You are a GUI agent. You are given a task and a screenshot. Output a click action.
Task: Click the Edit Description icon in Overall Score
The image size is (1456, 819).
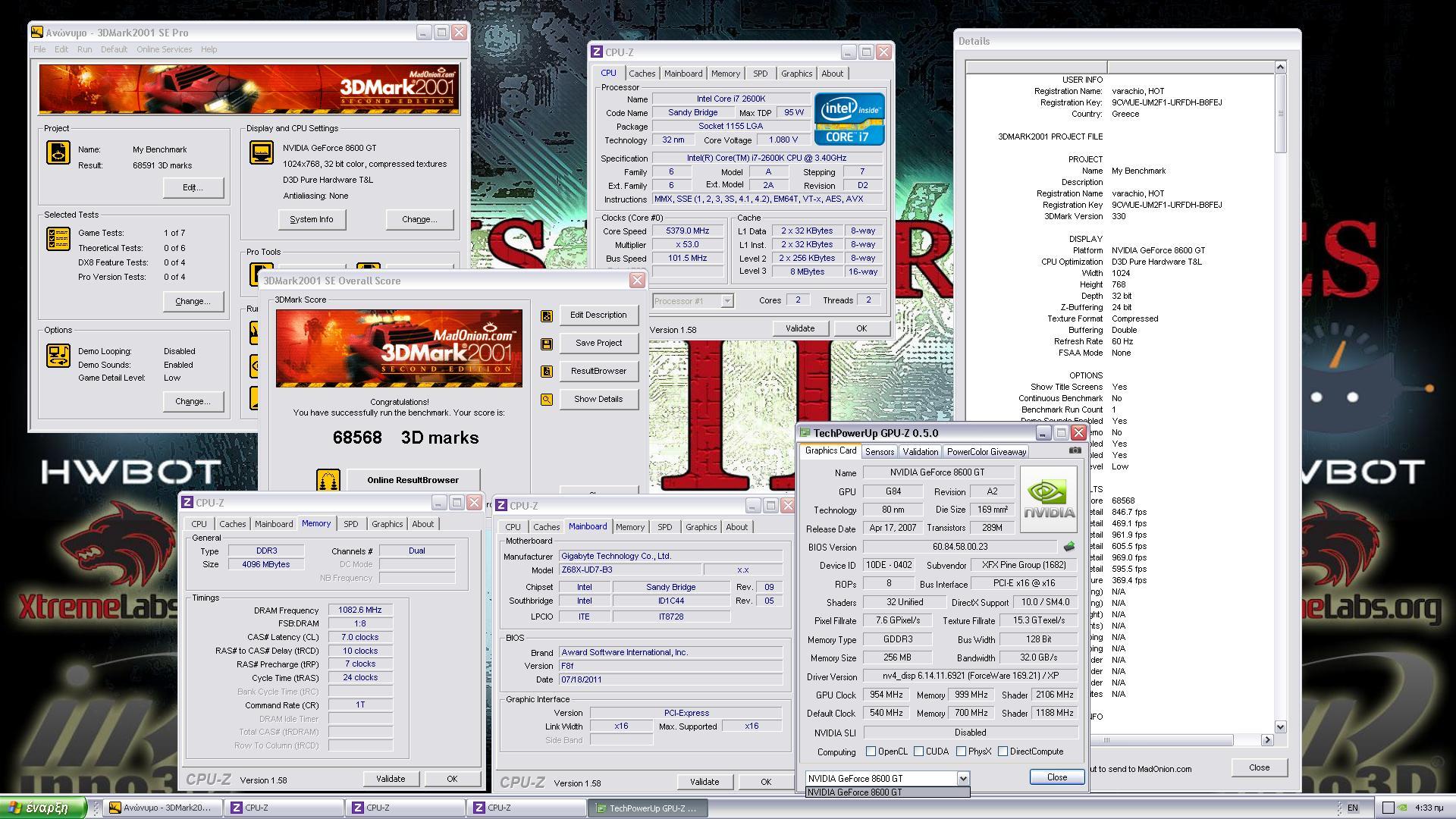tap(547, 315)
